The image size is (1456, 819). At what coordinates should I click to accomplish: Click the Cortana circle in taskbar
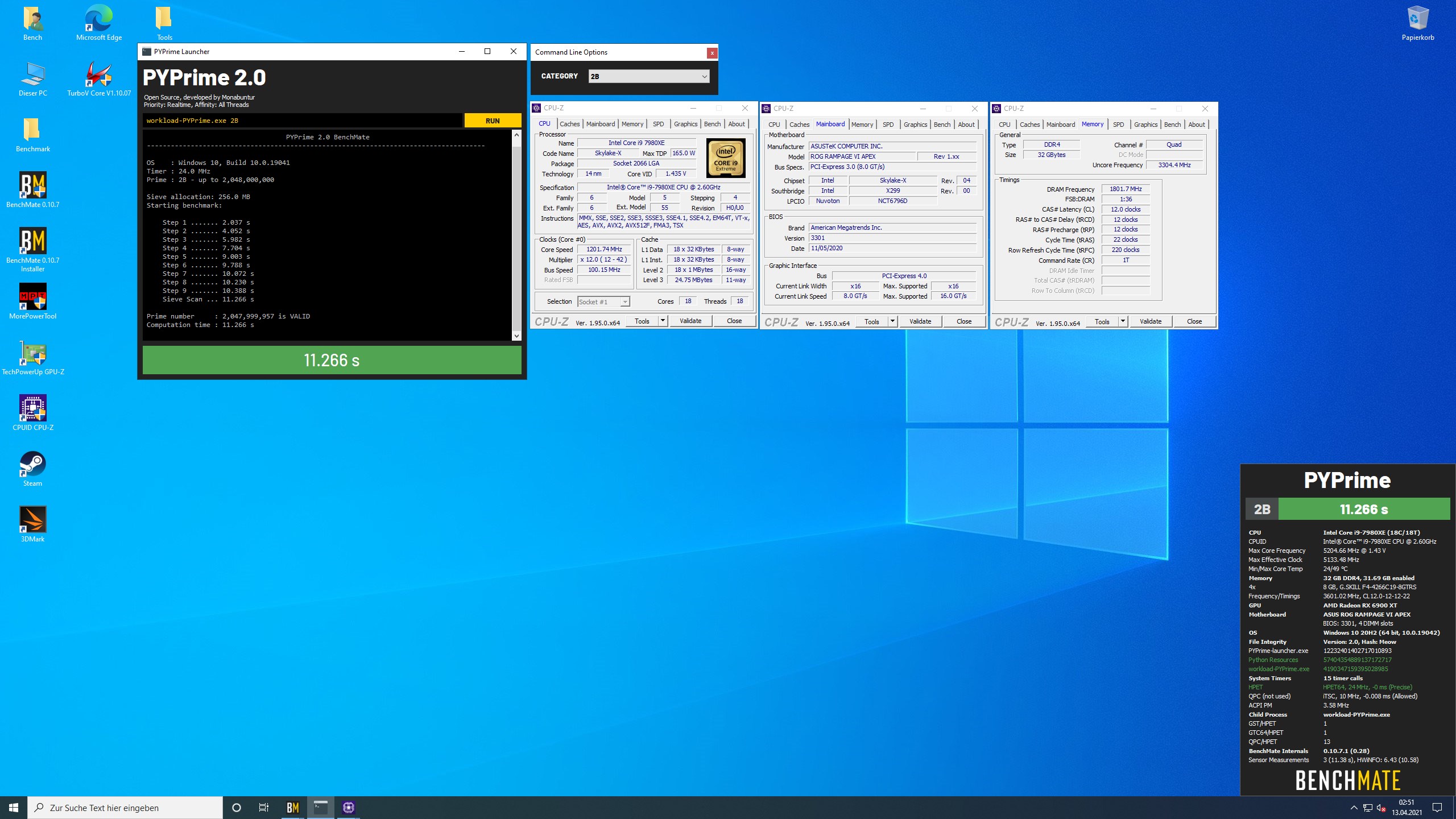237,808
